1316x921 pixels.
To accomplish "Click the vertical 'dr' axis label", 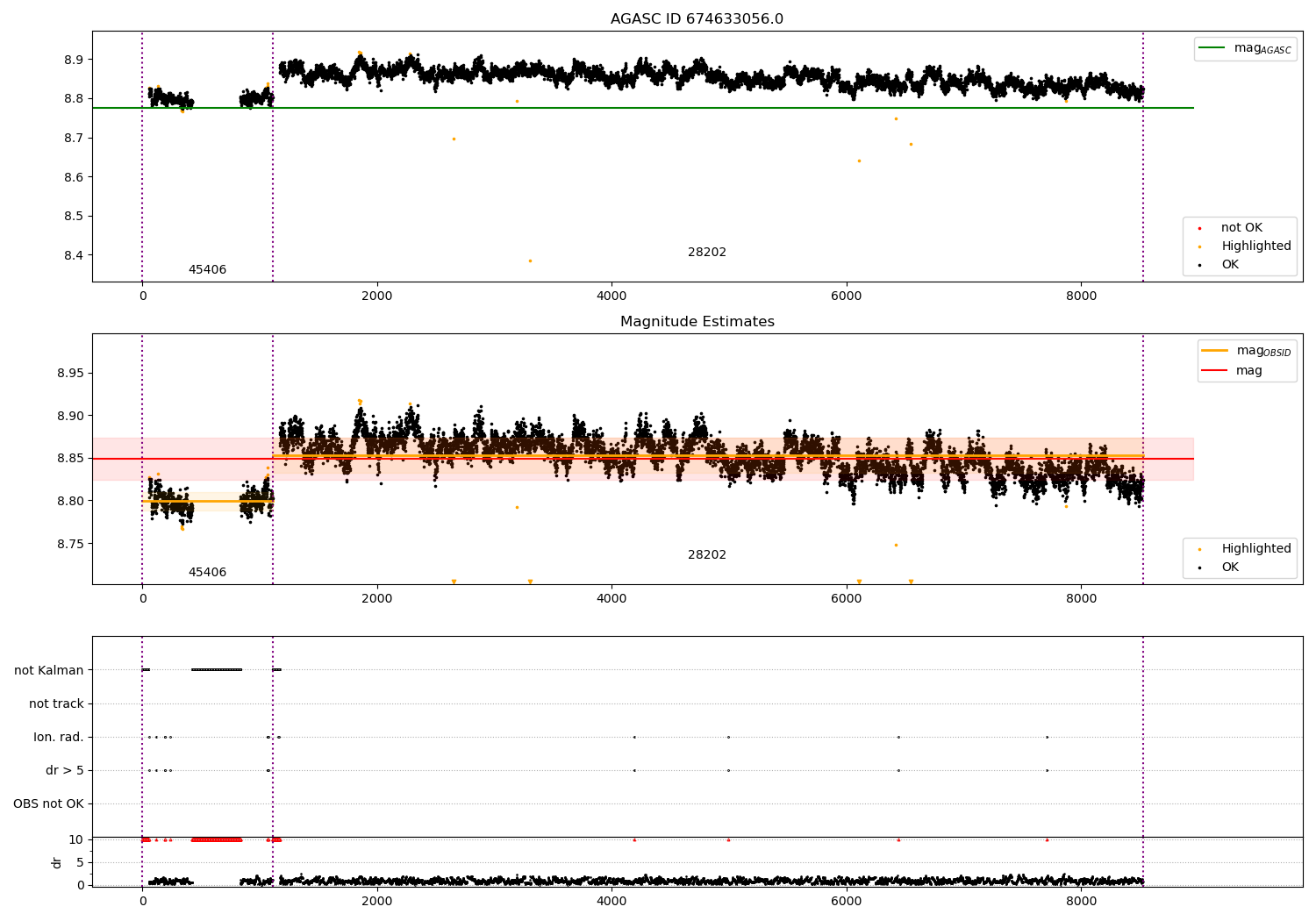I will pos(57,862).
